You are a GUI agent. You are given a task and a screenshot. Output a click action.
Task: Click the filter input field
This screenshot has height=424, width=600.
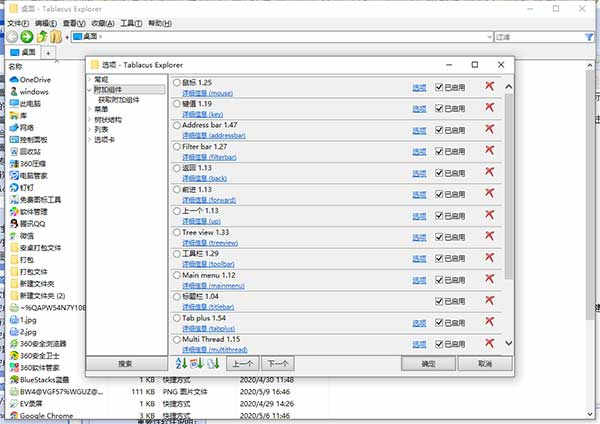tap(539, 37)
